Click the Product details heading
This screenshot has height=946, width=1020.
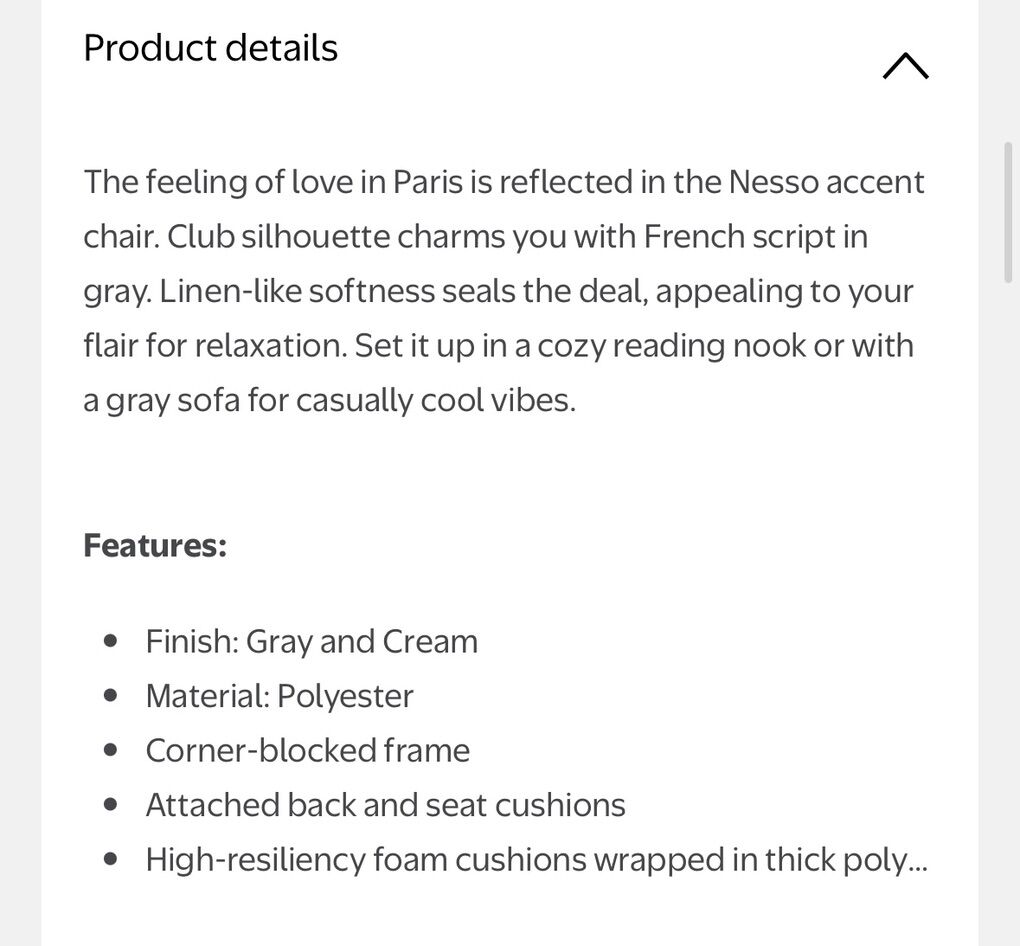pyautogui.click(x=210, y=48)
